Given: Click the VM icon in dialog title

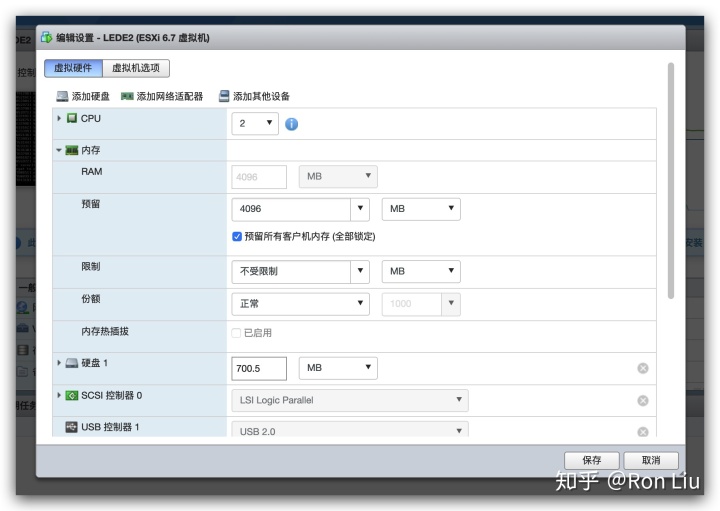Looking at the screenshot, I should pyautogui.click(x=46, y=38).
